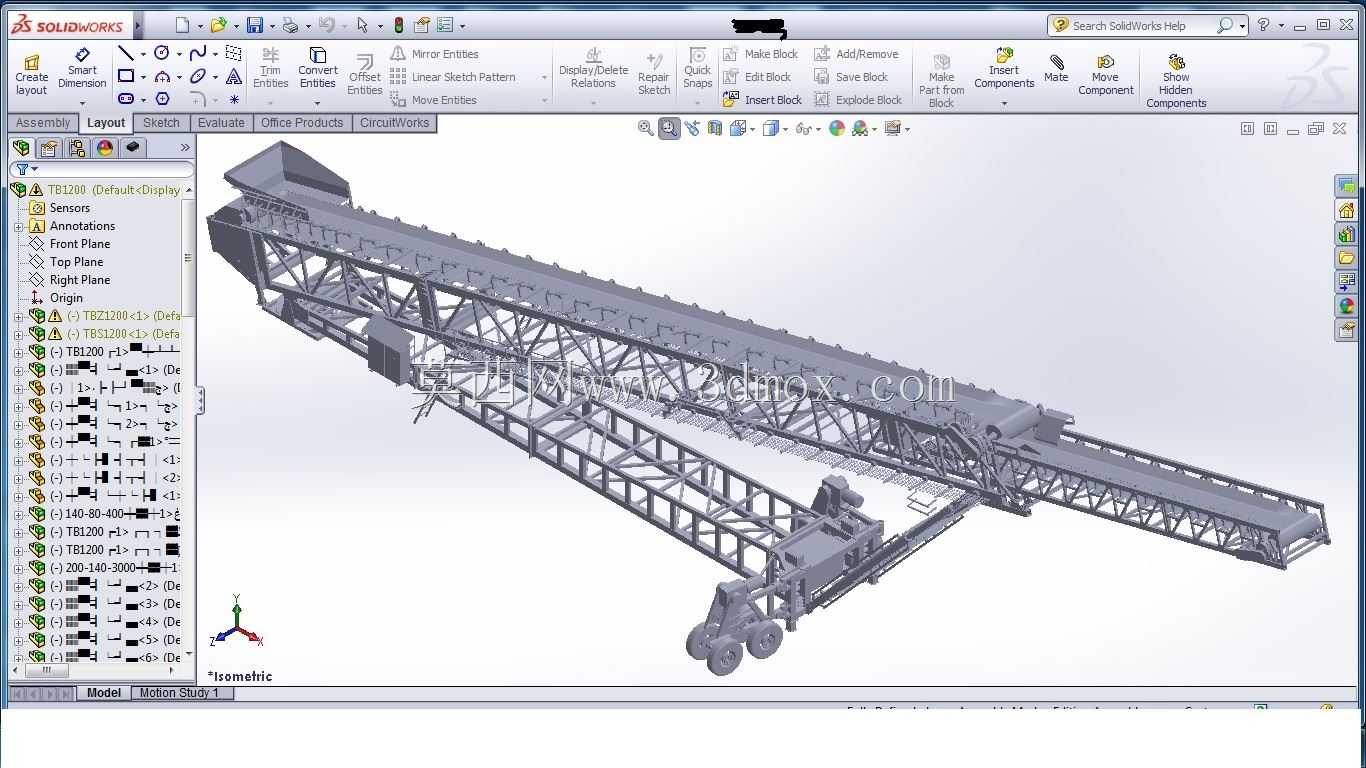Select the Spline sketch tool
Image resolution: width=1366 pixels, height=768 pixels.
(x=198, y=53)
